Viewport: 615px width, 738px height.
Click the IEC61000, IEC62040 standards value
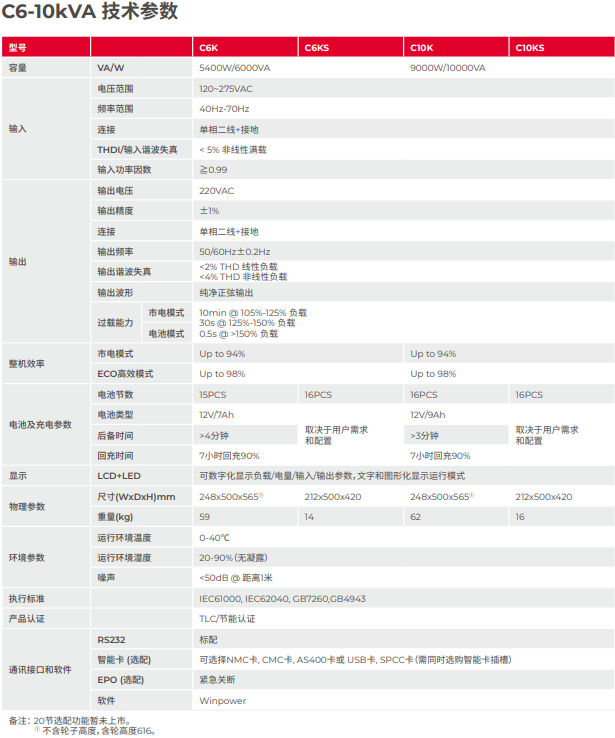(x=282, y=599)
